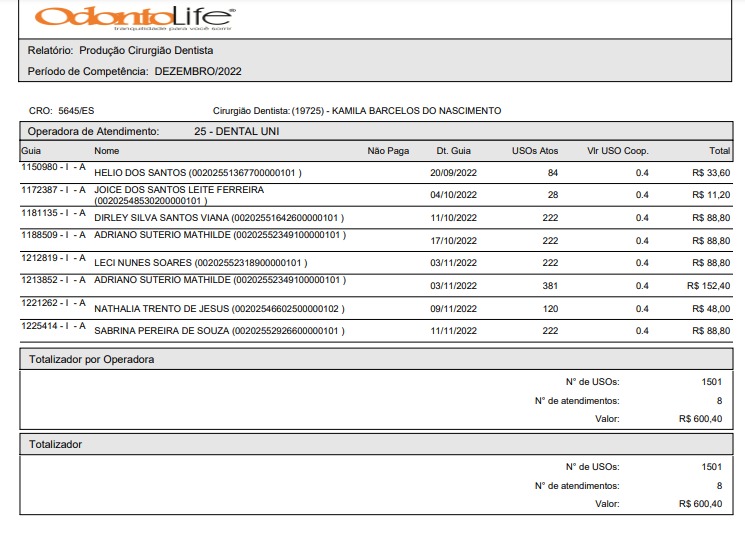Click the 'USOs Atos' column header
745x545 pixels.
535,151
